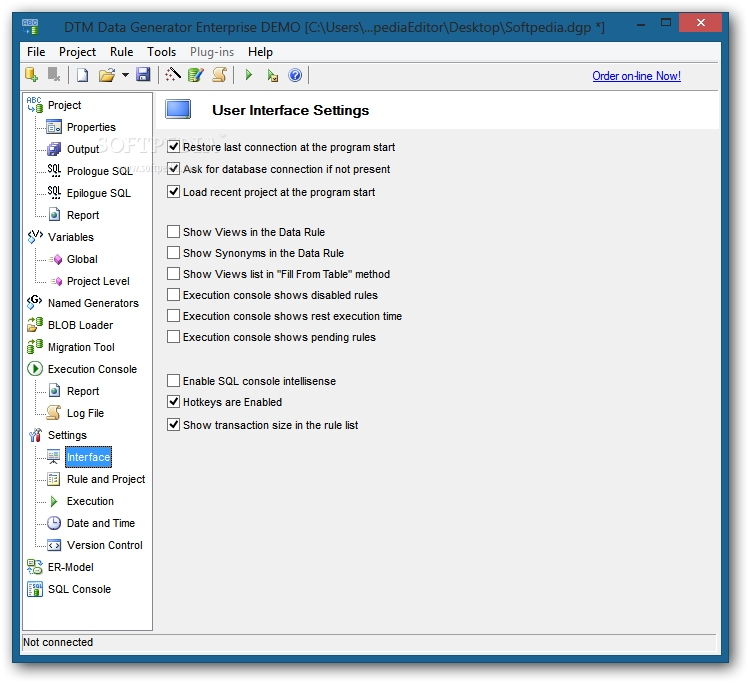749x683 pixels.
Task: Click the run with options play icon
Action: [x=273, y=75]
